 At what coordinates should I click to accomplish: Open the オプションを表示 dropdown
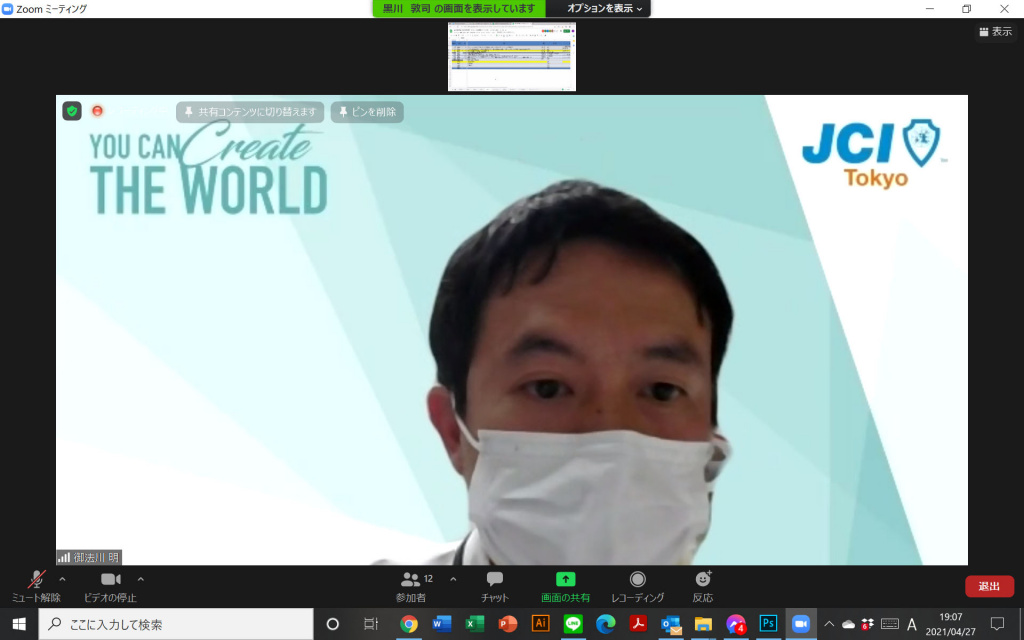click(x=605, y=8)
